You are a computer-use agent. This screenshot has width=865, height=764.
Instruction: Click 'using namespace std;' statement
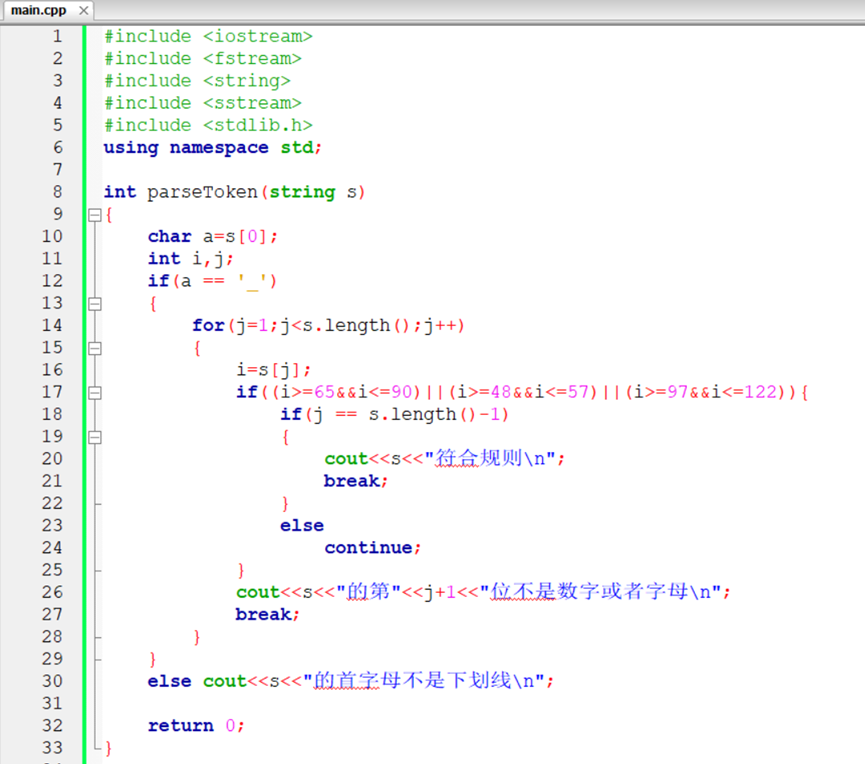coord(212,148)
